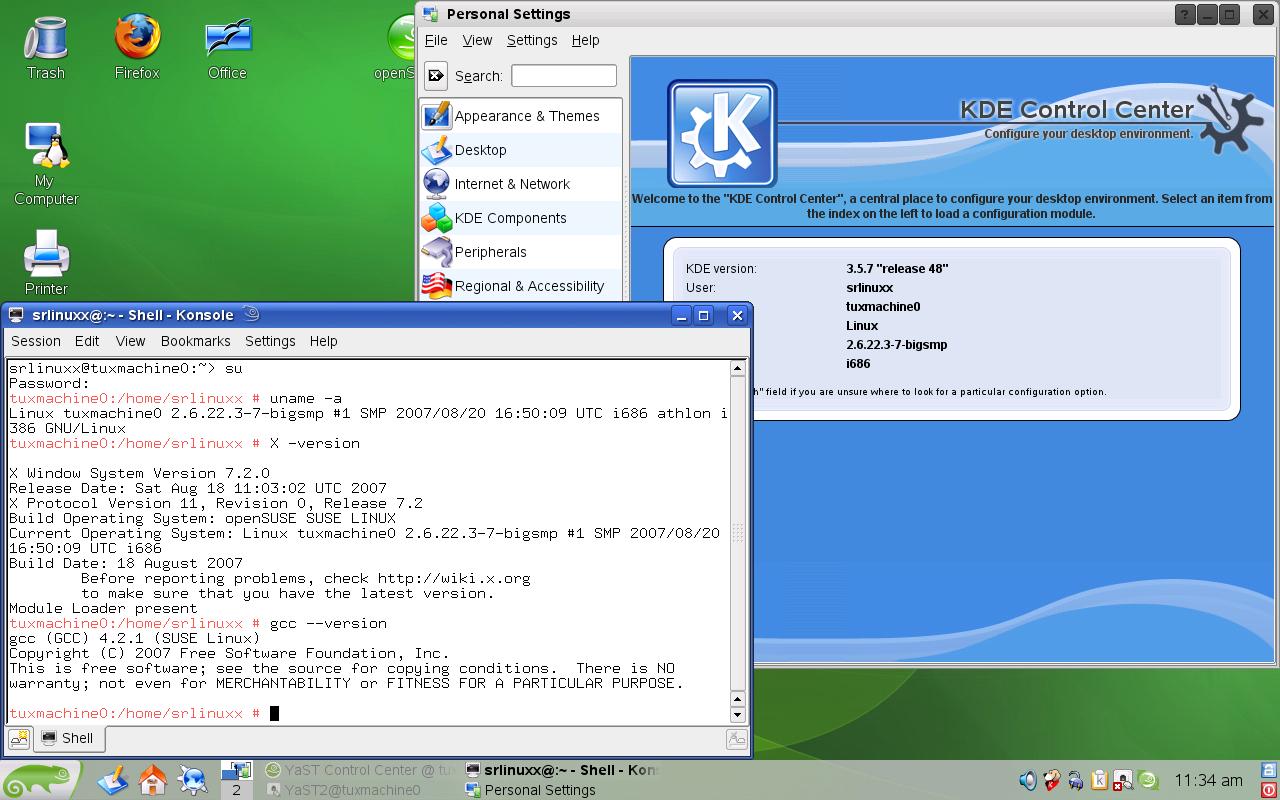The image size is (1280, 800).
Task: Maximize the Konsole window
Action: [704, 315]
